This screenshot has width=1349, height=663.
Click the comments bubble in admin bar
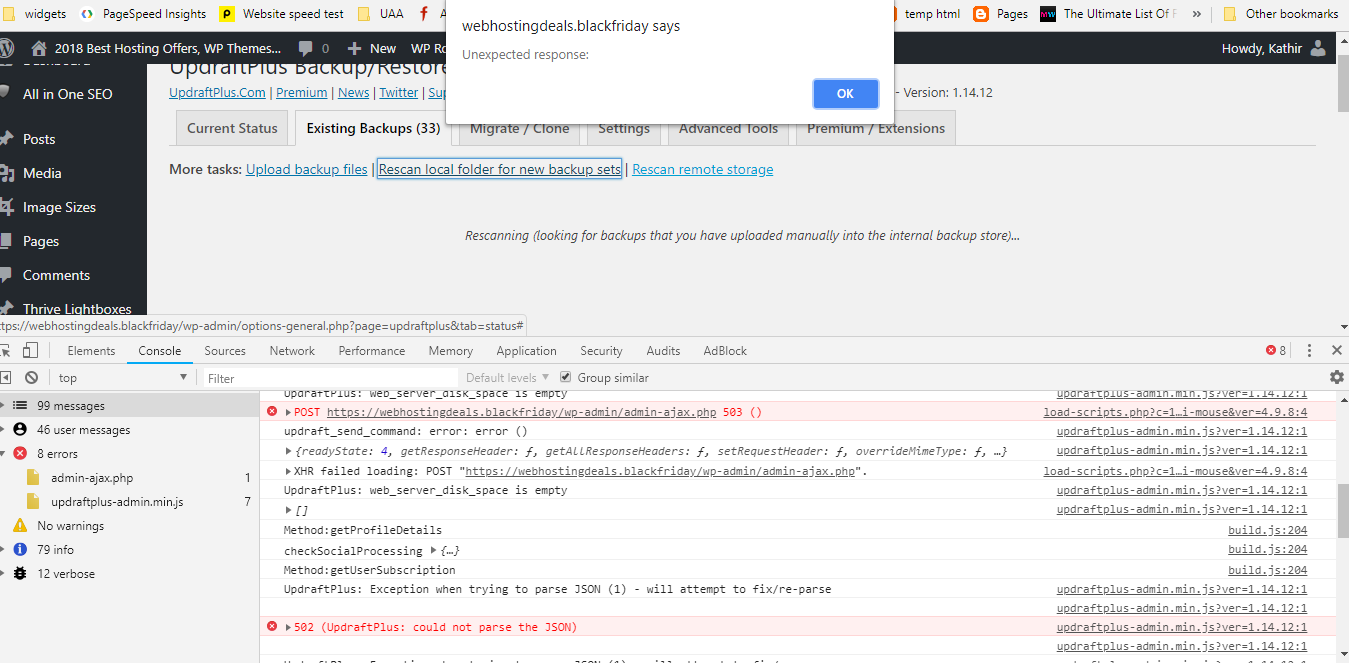[x=306, y=48]
